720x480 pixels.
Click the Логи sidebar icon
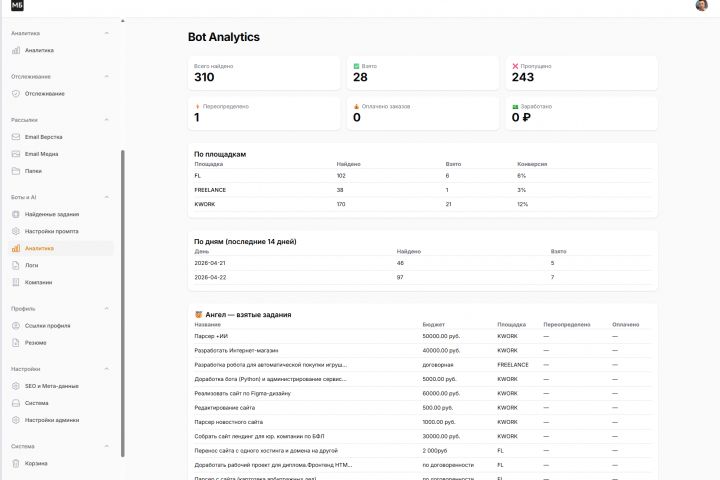16,265
